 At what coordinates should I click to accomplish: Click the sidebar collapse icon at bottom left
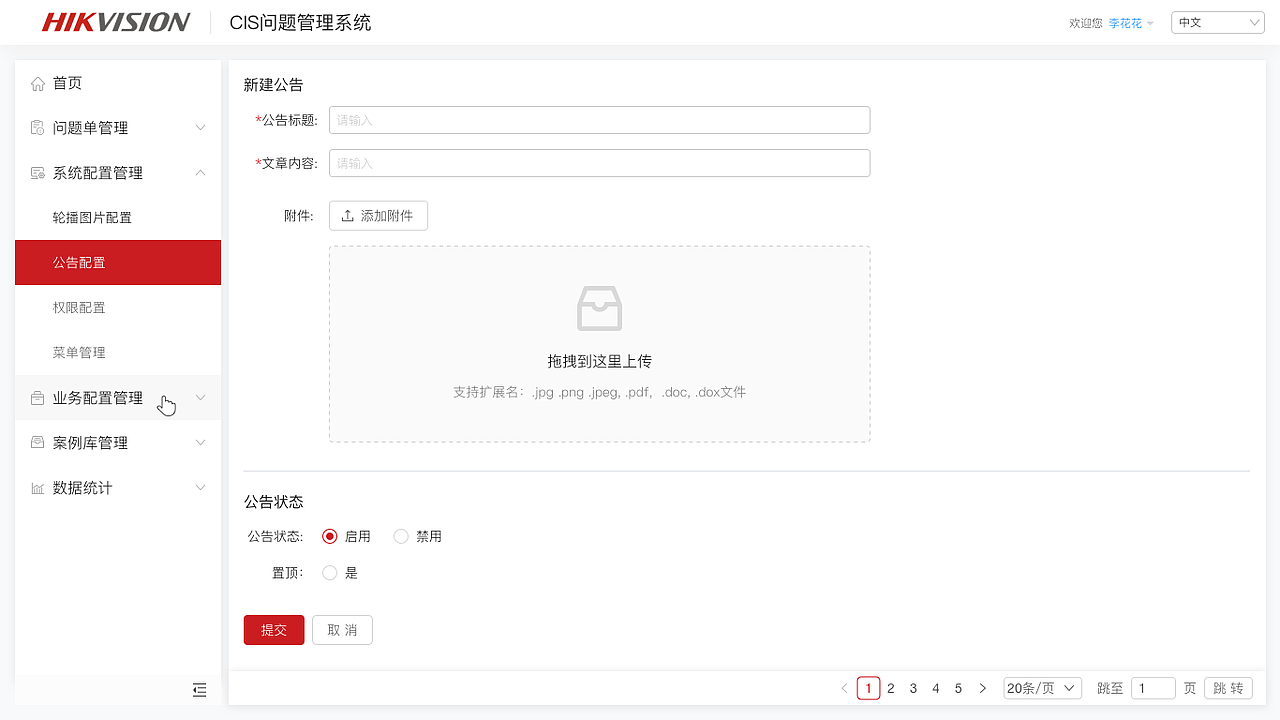(199, 690)
